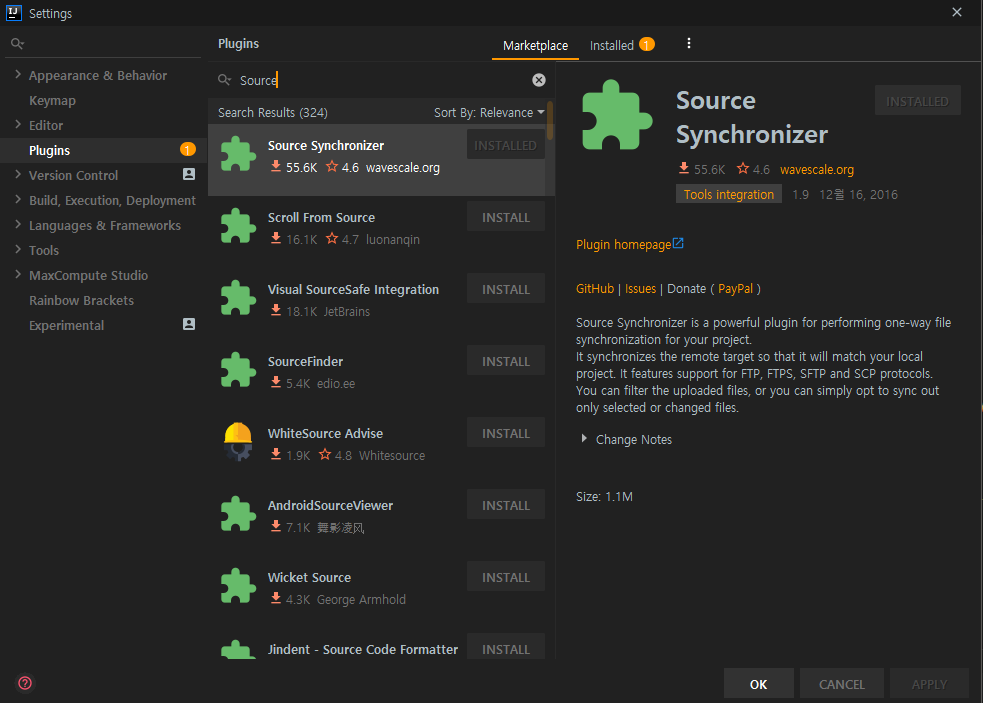983x703 pixels.
Task: Click the rating star icon in plugin details
Action: tap(743, 168)
